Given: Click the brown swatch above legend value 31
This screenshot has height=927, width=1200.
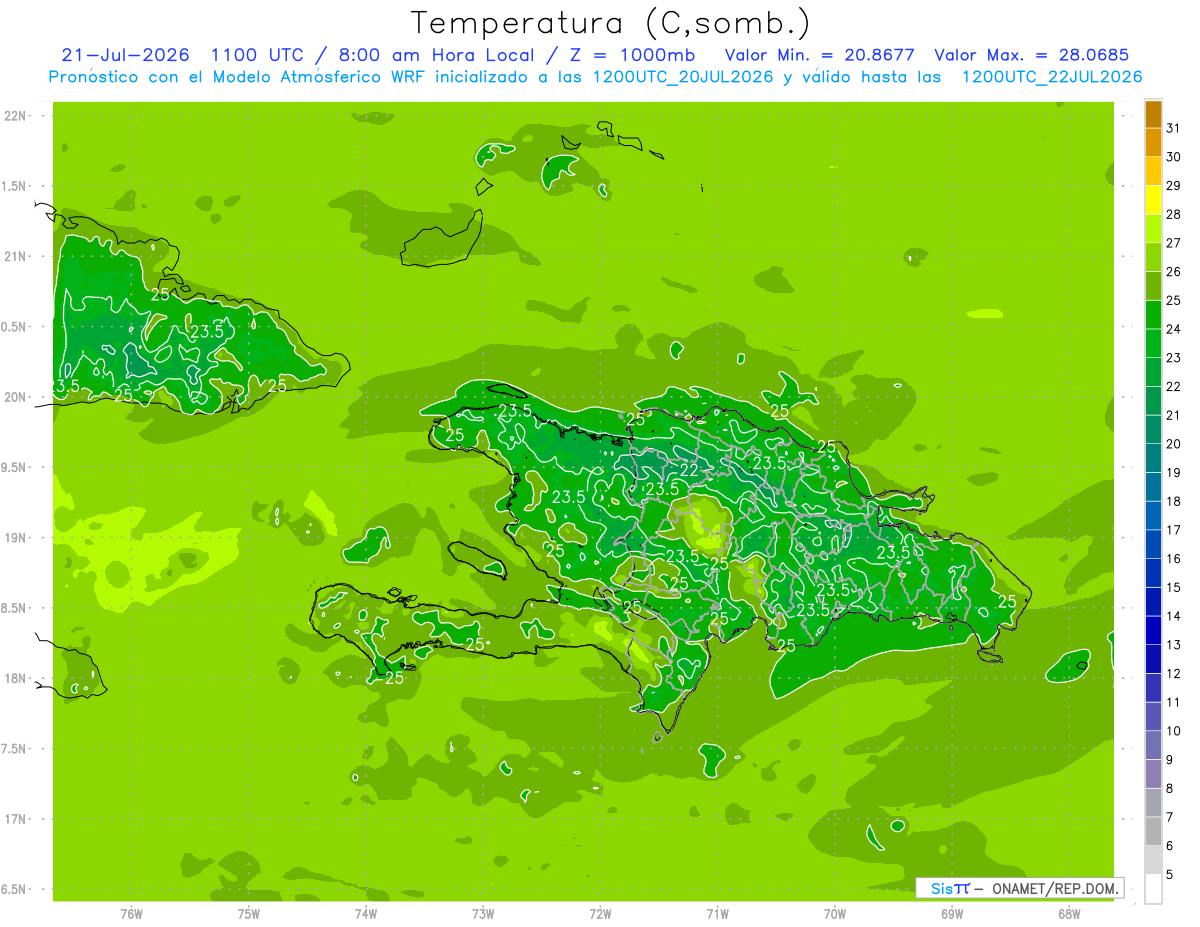Looking at the screenshot, I should [x=1153, y=113].
